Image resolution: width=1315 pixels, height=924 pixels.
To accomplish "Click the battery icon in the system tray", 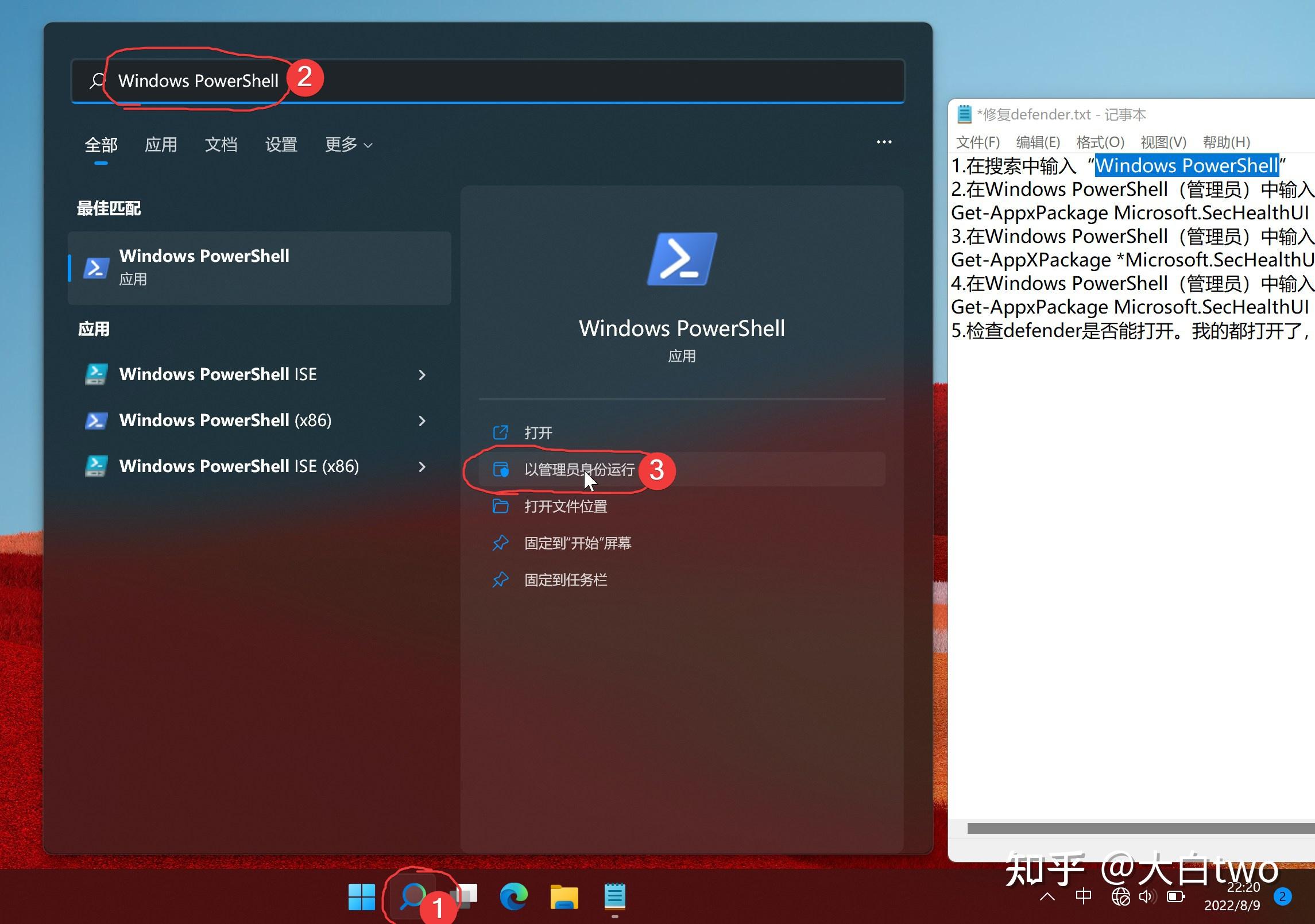I will [1176, 895].
